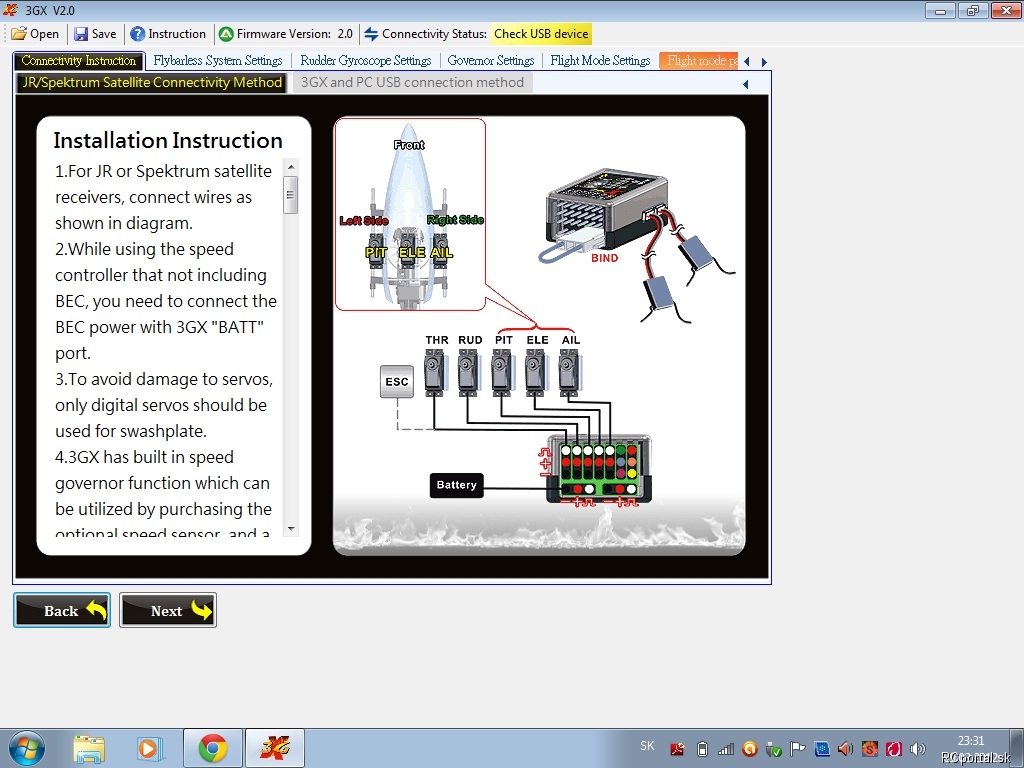Select JR/Spektrum Satellite Connectivity Method sub-tab

click(152, 82)
